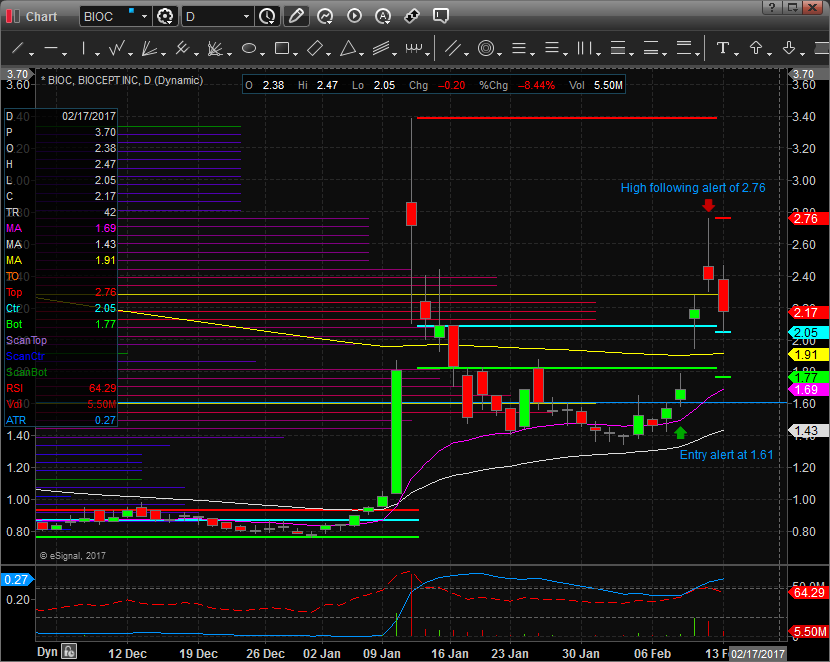Expand the rectangle tool options arrow

(295, 54)
